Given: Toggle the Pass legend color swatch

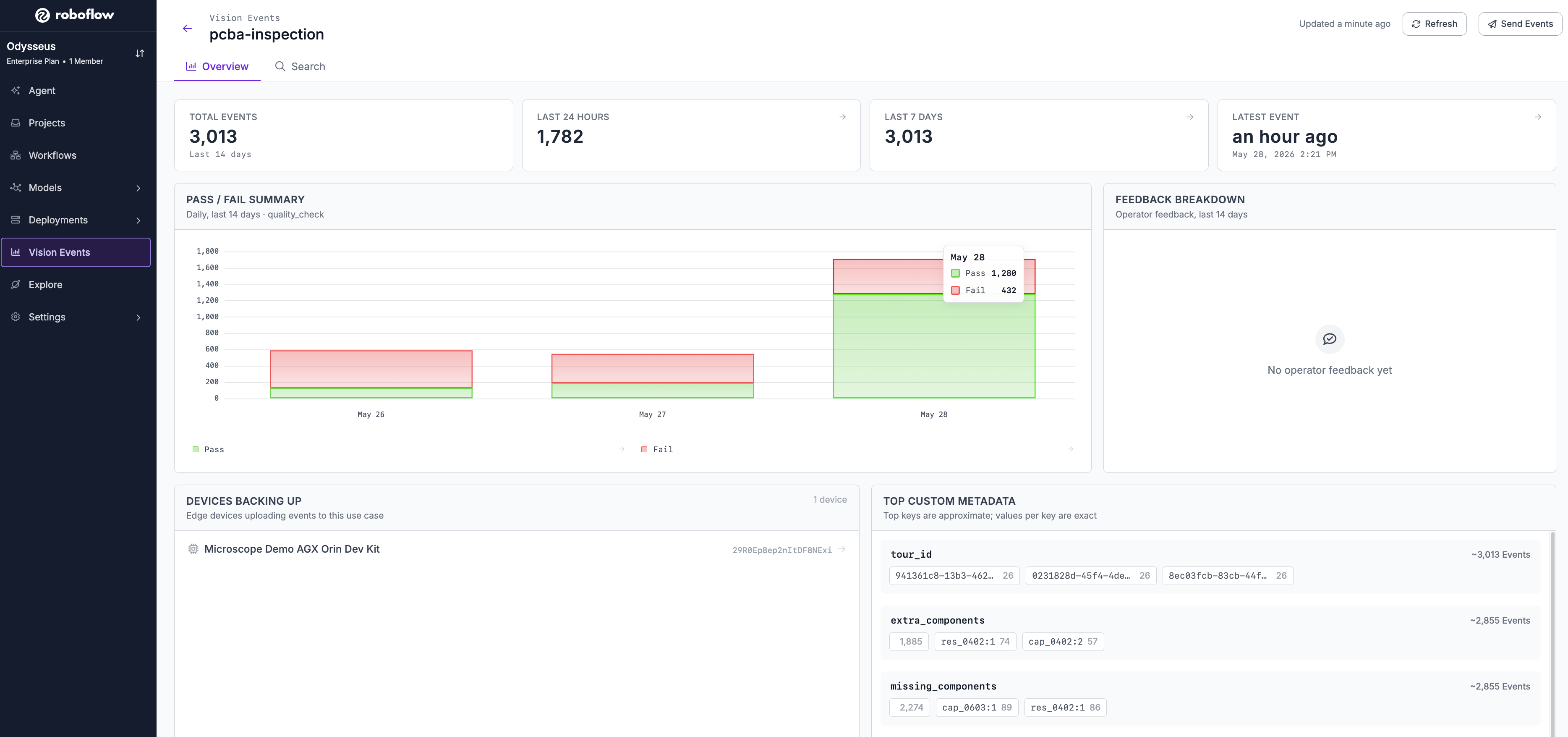Looking at the screenshot, I should click(x=196, y=449).
